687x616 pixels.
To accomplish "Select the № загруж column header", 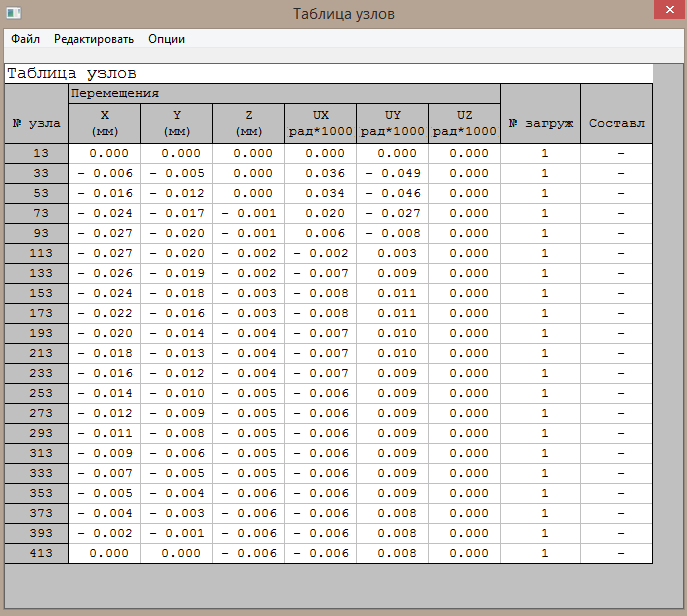I will coord(541,113).
